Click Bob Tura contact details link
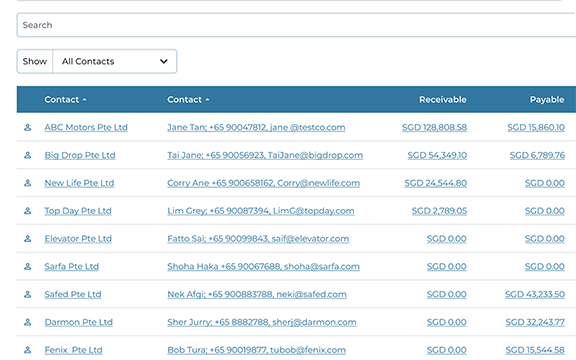Image resolution: width=576 pixels, height=360 pixels. [256, 350]
